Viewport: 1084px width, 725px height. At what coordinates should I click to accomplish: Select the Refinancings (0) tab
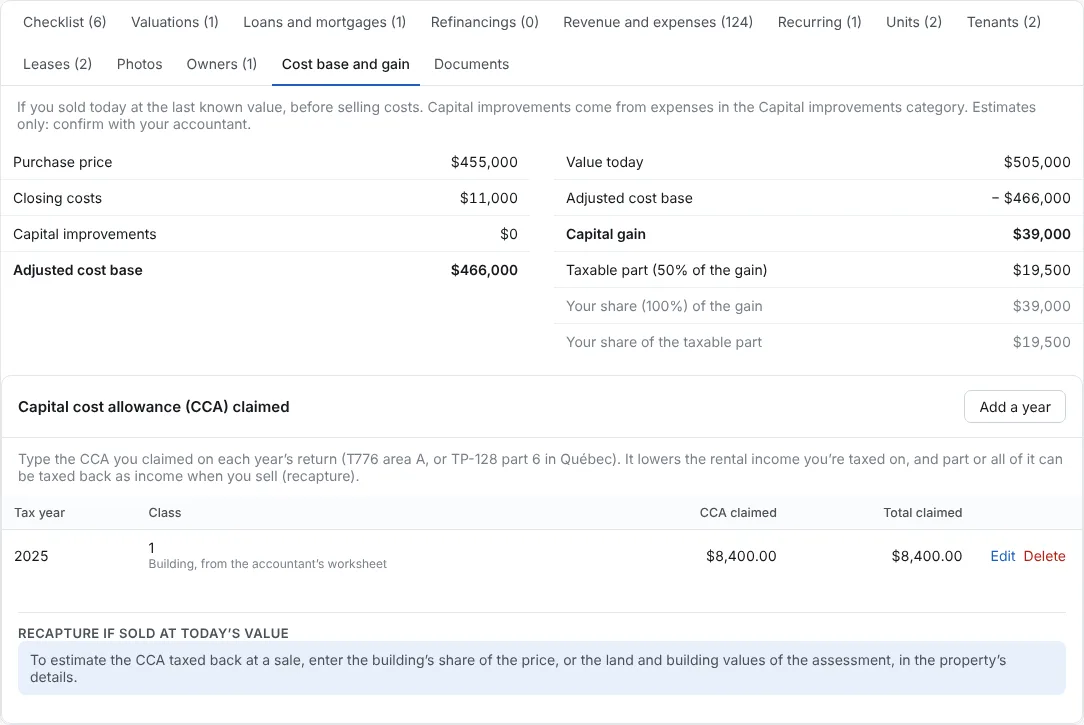[x=485, y=22]
